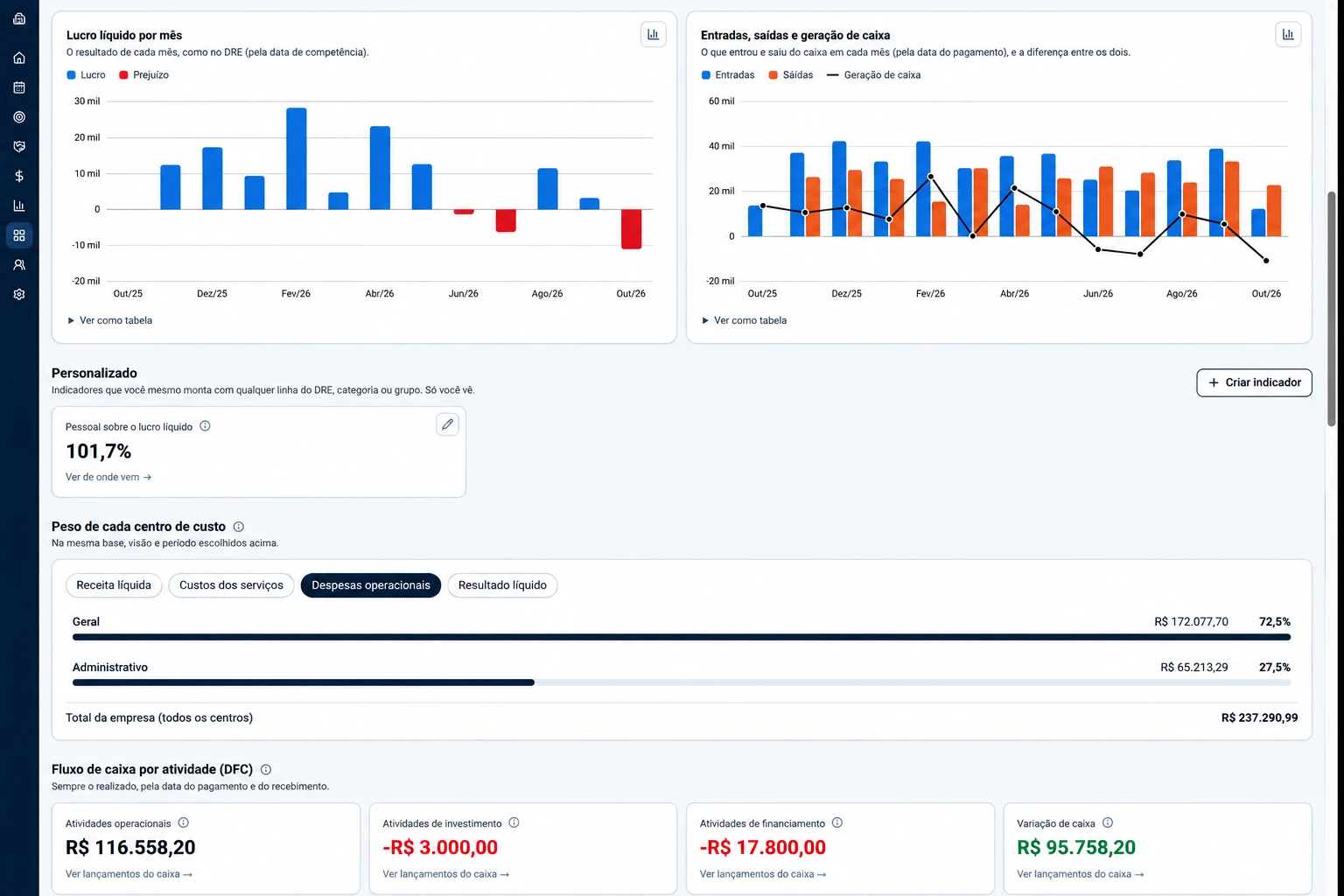Screen dimensions: 1344x896
Task: Open Ver lançamentos do caixa under Atividades operacionais
Action: click(x=129, y=874)
